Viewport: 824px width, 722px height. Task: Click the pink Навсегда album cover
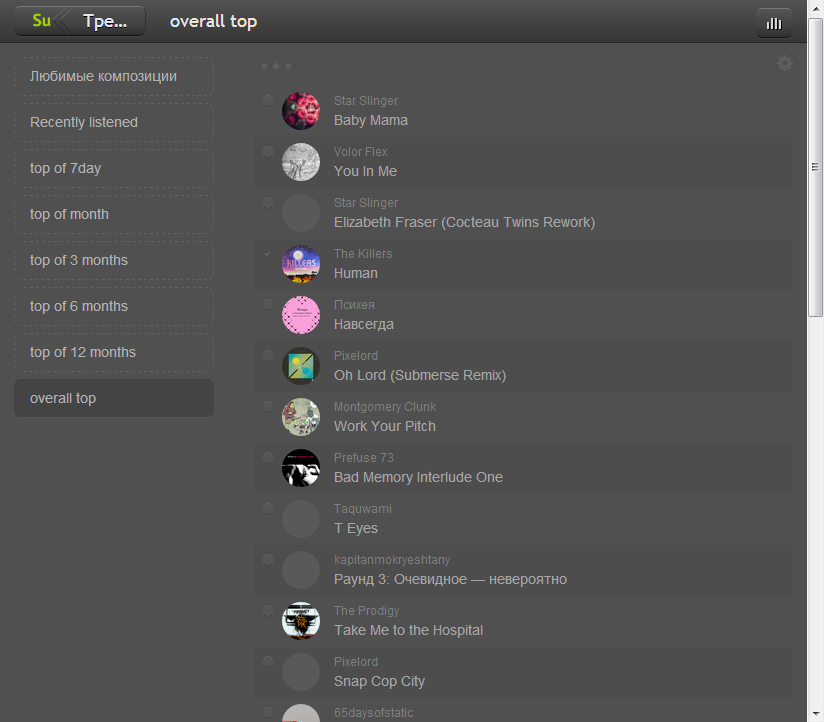301,315
